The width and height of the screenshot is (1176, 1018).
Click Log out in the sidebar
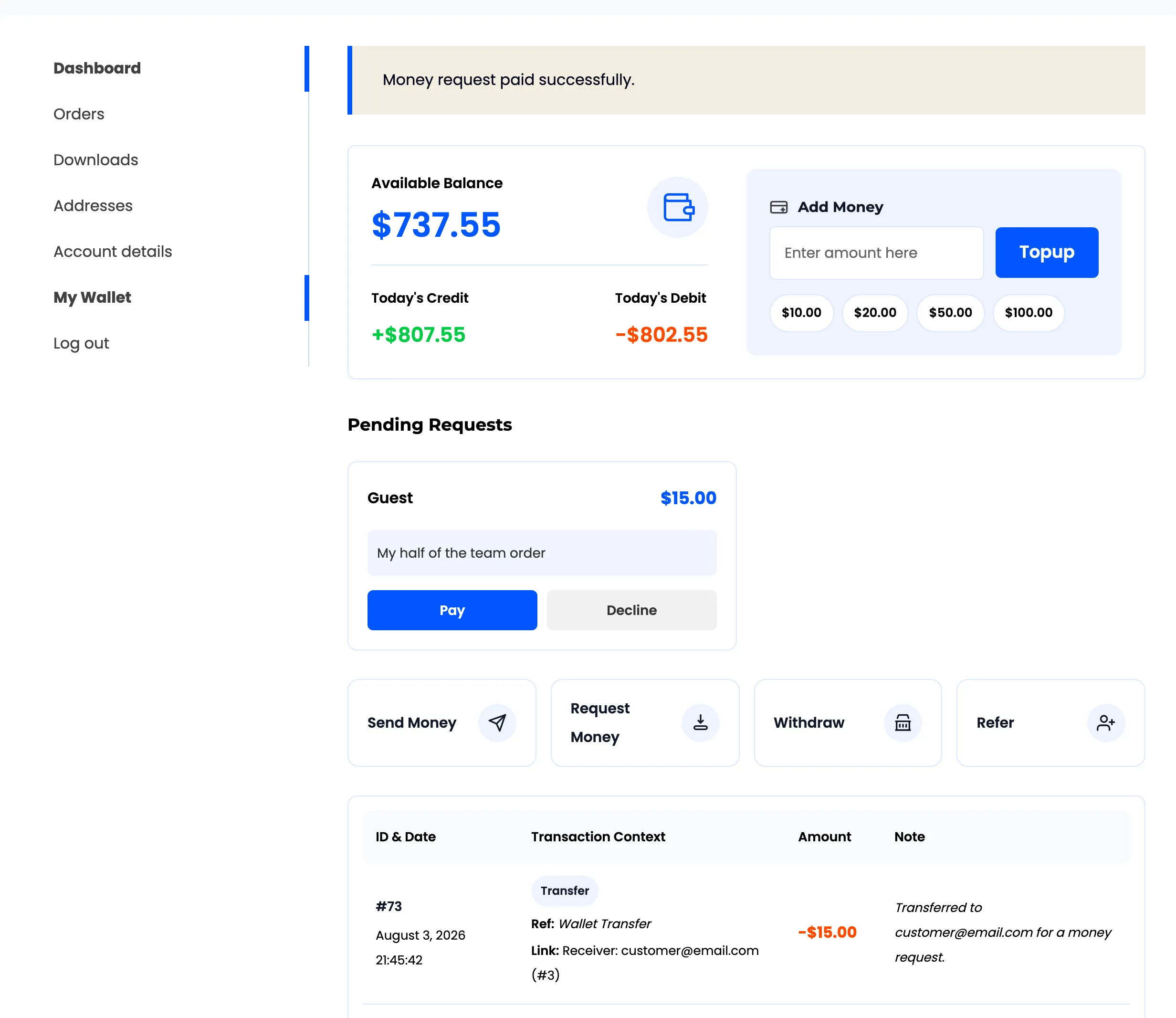[x=81, y=343]
